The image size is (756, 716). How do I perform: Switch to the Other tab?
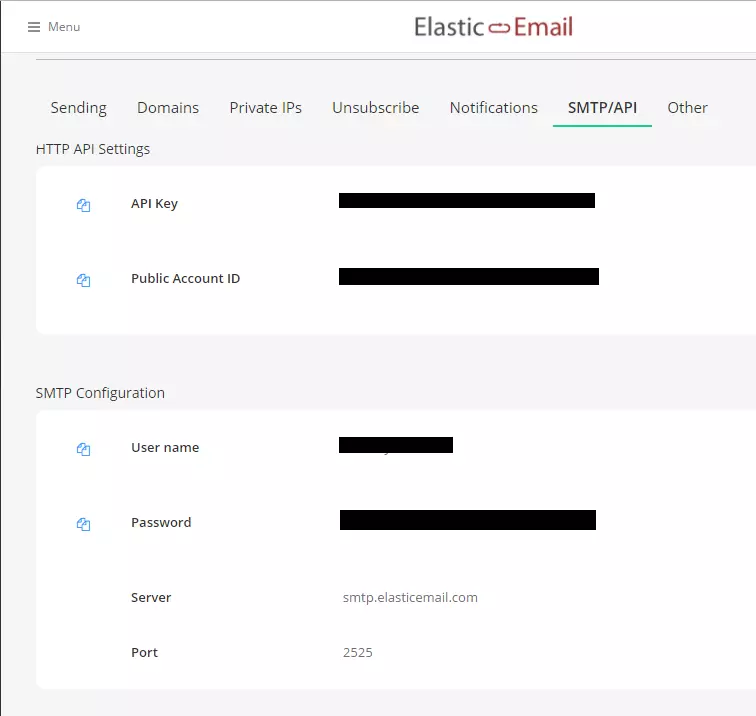688,108
